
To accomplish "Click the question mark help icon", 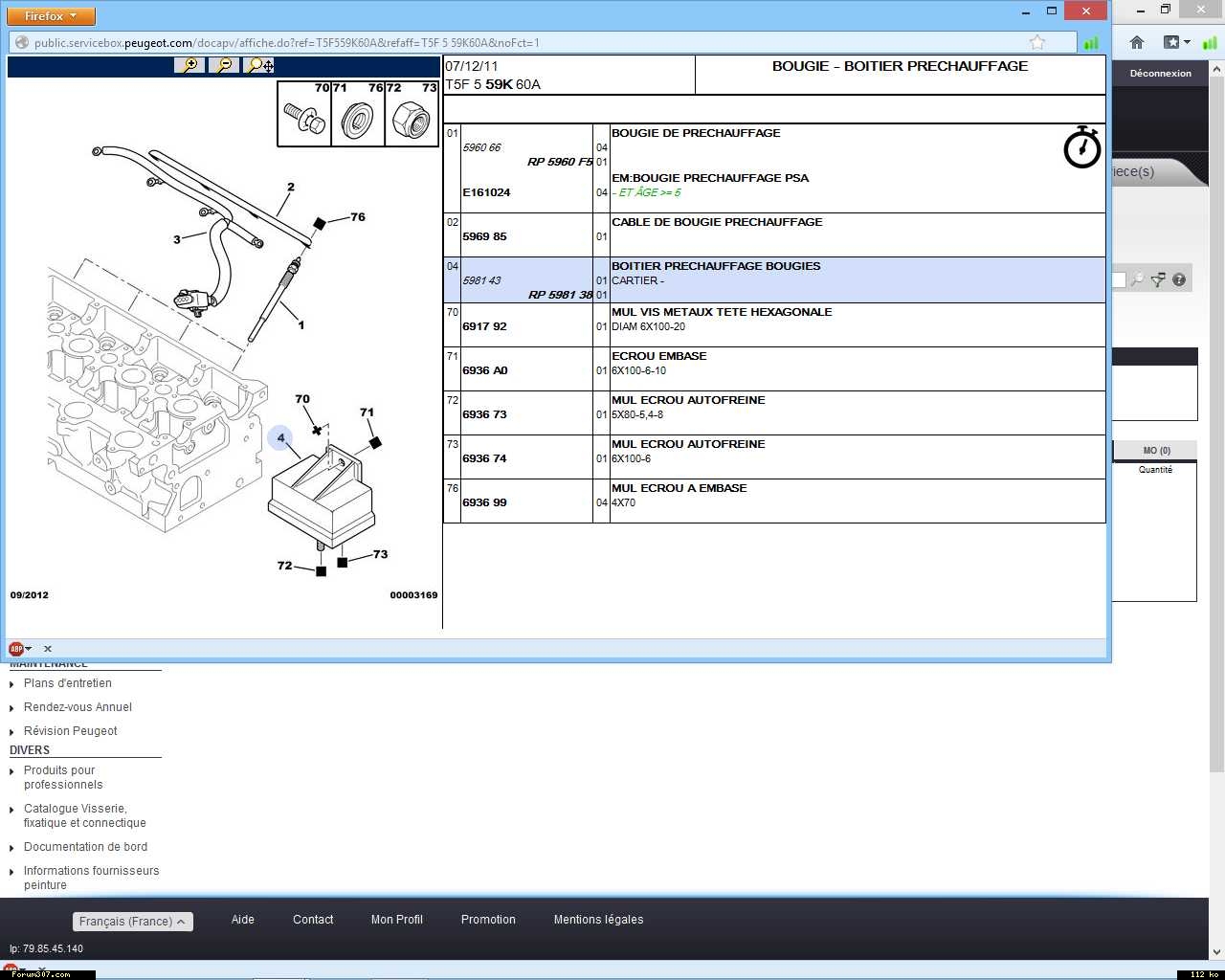I will pos(1179,279).
